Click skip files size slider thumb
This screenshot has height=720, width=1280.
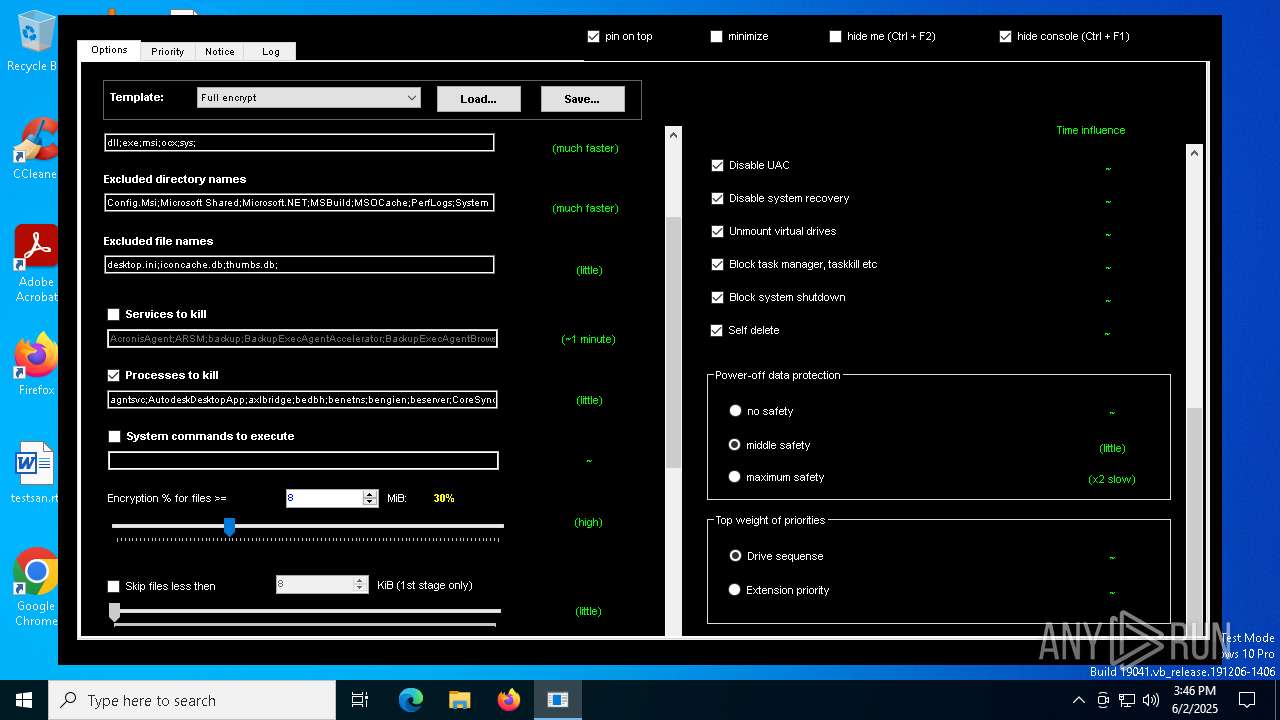(x=114, y=612)
